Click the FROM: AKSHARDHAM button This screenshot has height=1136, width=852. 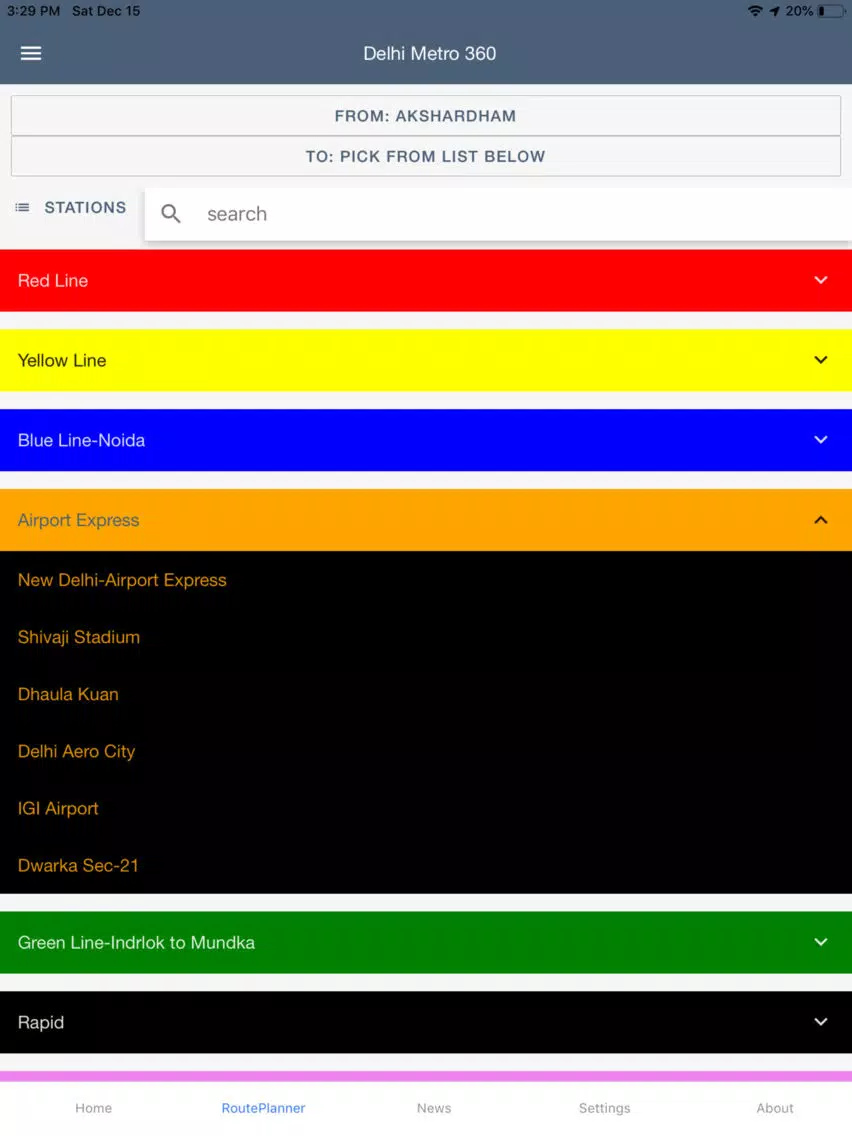[x=426, y=116]
